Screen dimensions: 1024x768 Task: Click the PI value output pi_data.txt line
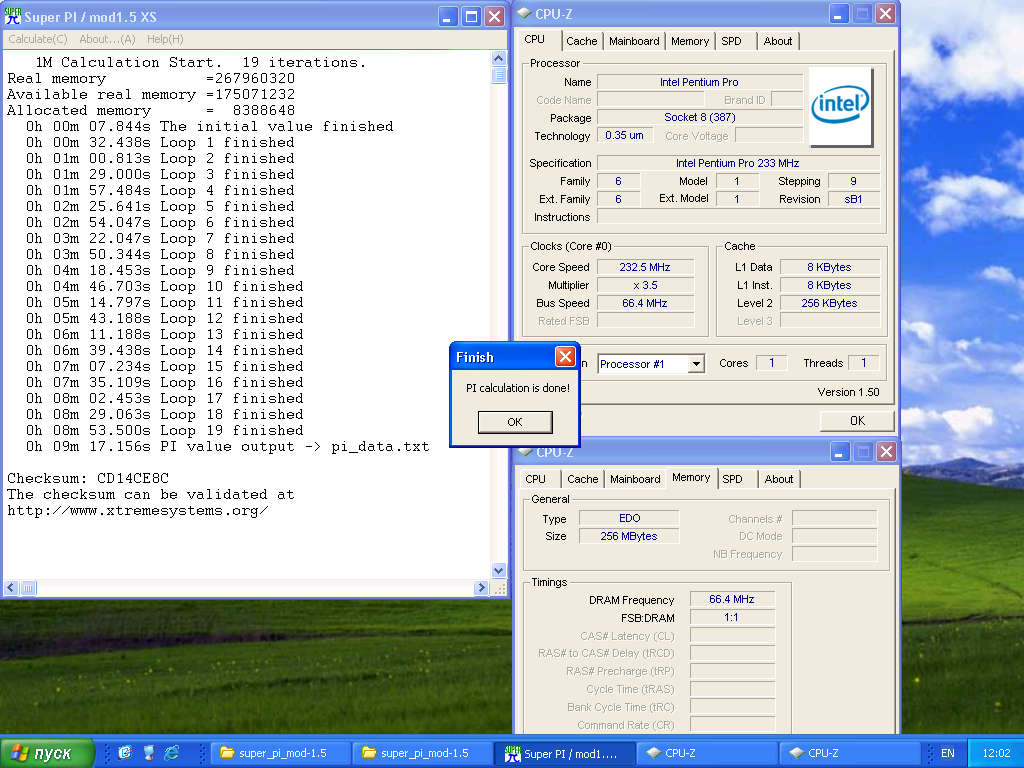[227, 447]
